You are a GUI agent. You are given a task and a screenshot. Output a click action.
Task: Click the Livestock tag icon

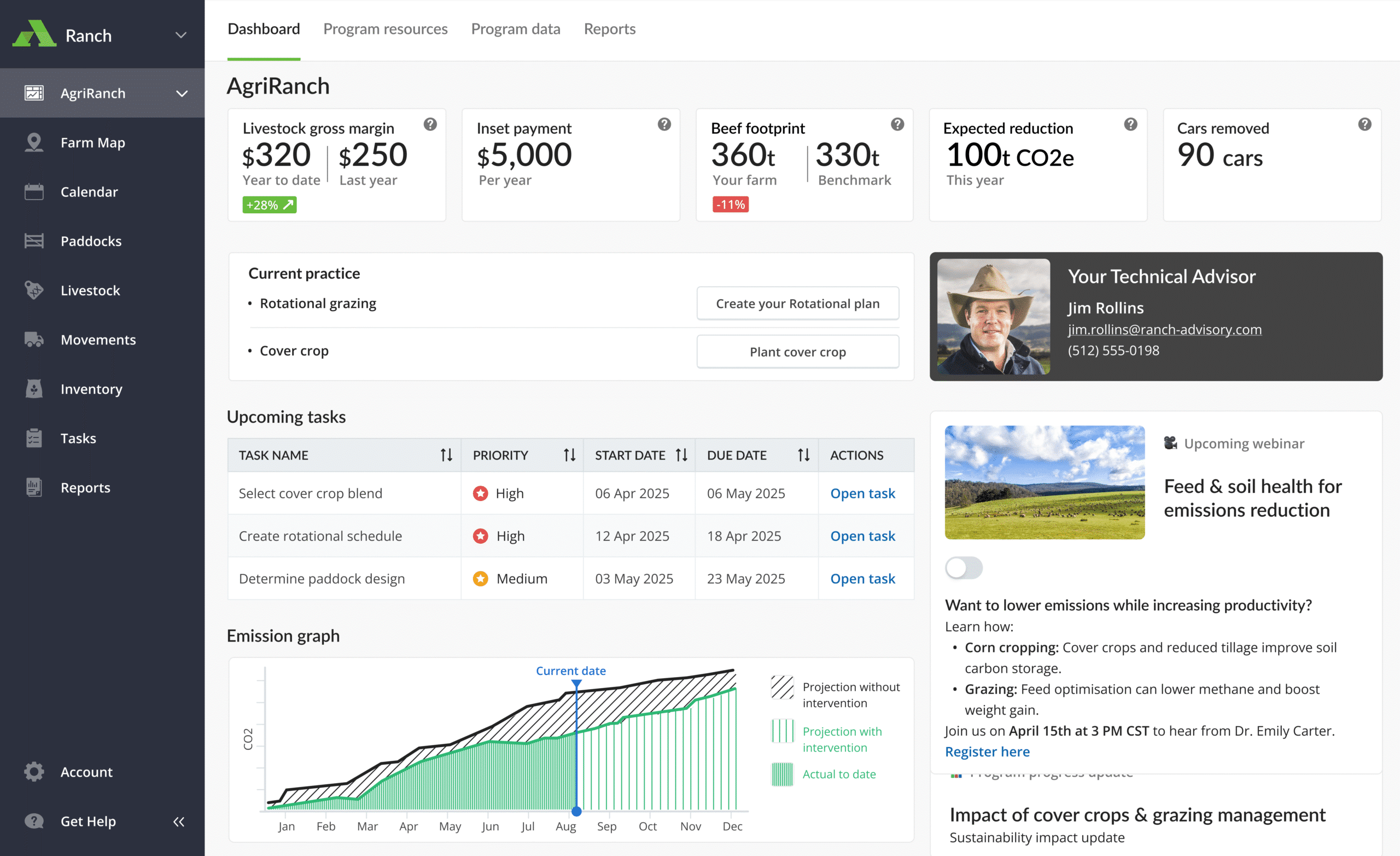33,290
